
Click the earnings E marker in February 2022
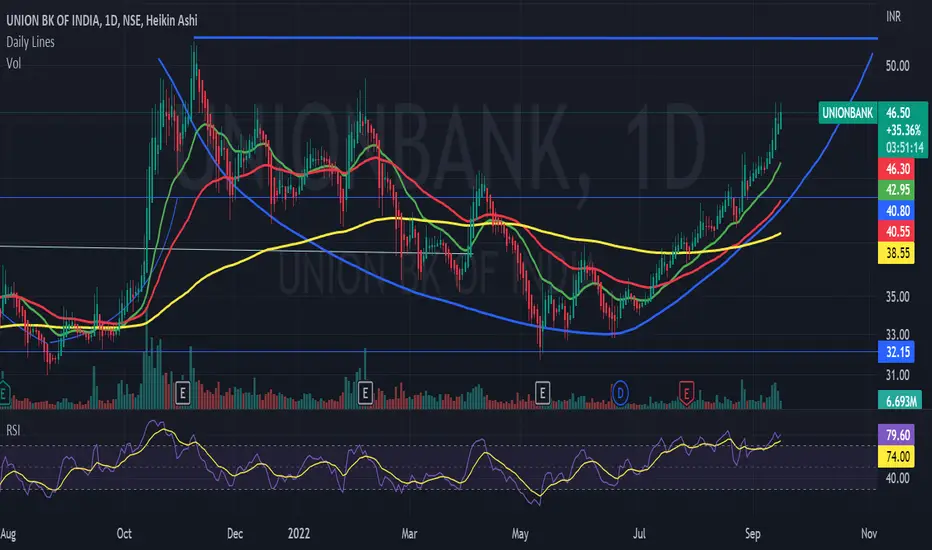[365, 393]
